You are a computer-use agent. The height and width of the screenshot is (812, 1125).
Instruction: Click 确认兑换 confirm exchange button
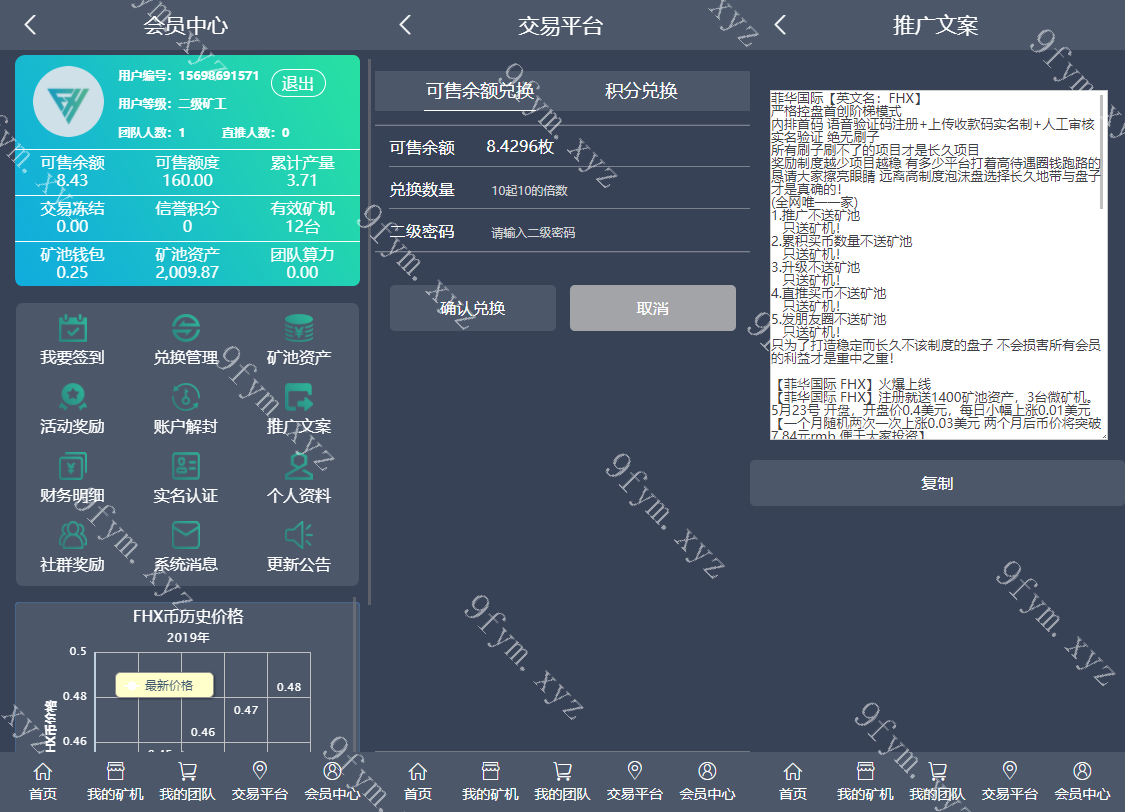[x=473, y=308]
